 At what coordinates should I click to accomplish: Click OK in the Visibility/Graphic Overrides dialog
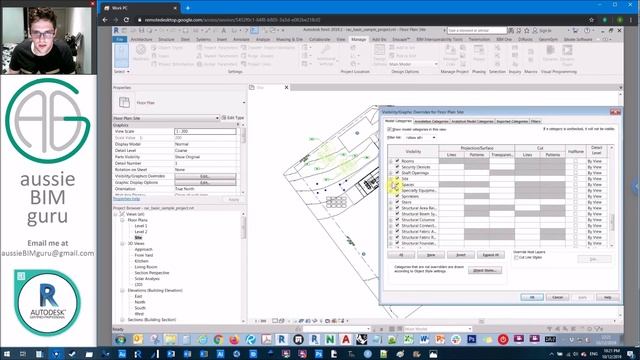(532, 297)
